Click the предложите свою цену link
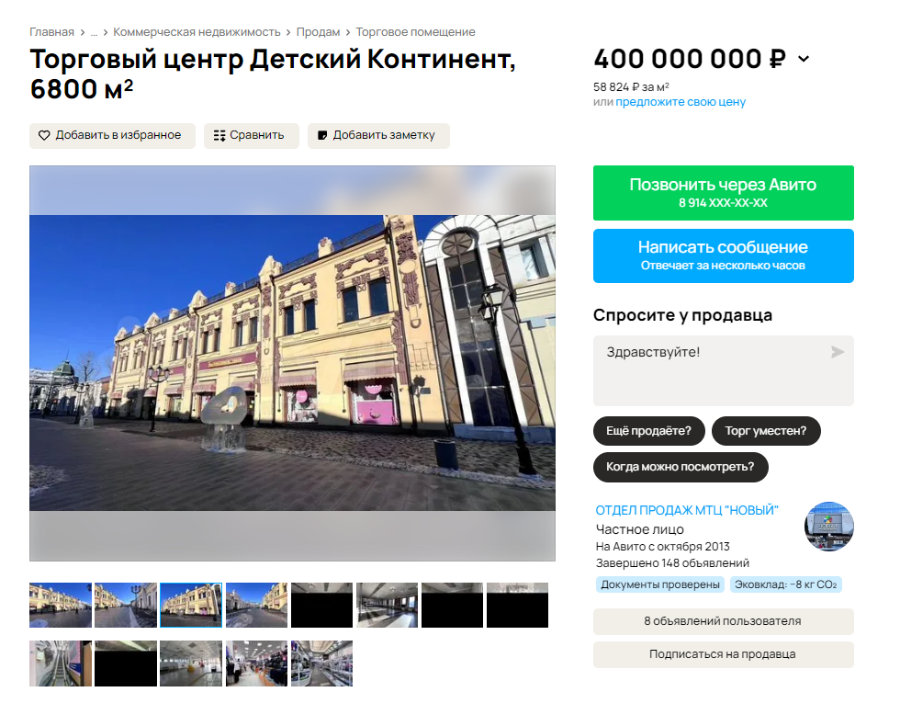 point(680,102)
